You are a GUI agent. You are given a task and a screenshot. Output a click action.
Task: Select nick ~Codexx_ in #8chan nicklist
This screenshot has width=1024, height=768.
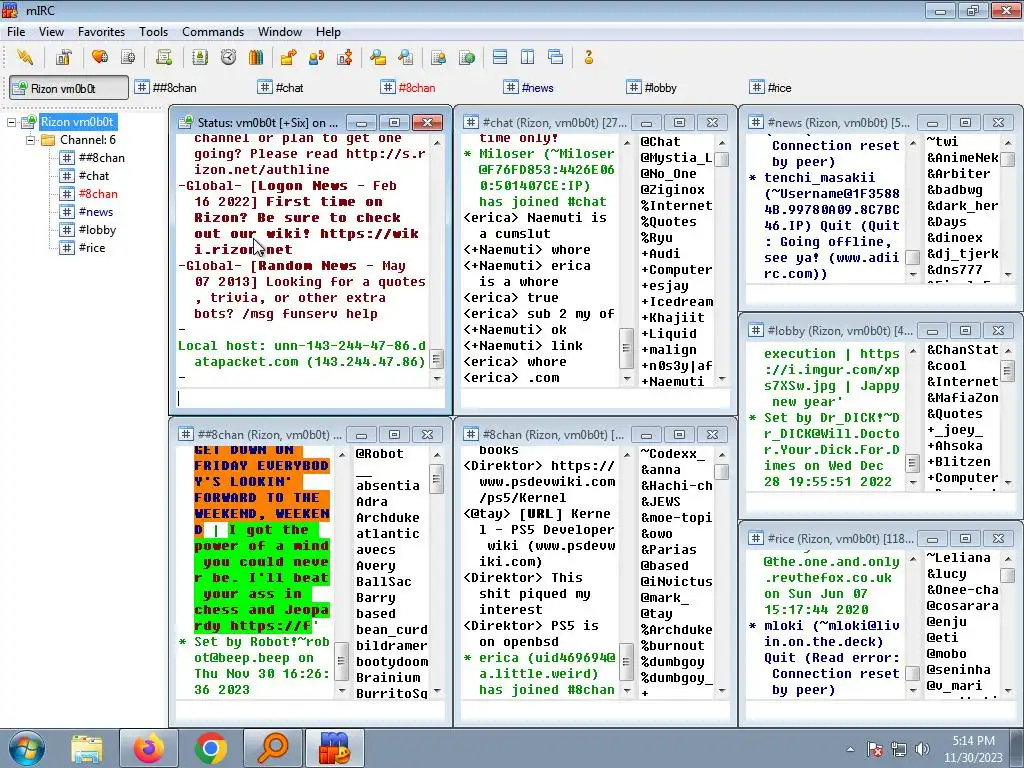[x=672, y=453]
